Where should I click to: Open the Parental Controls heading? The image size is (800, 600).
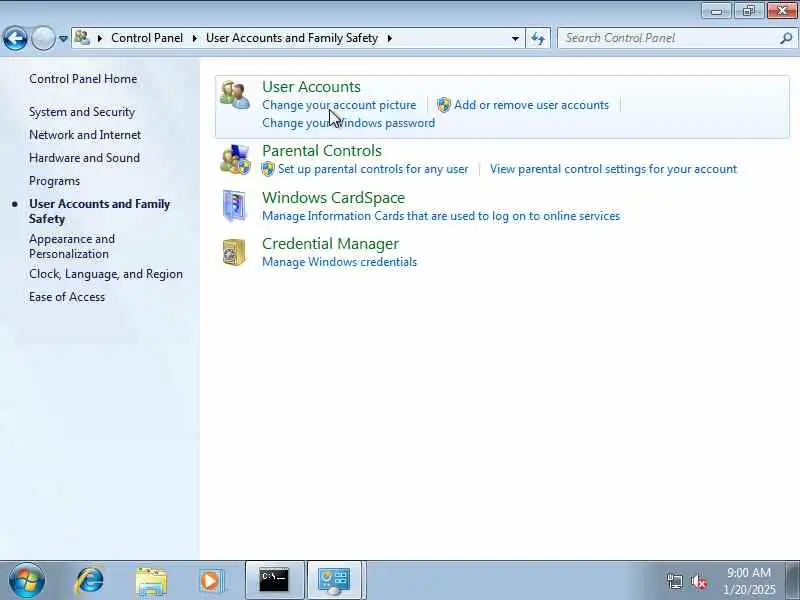pos(322,151)
